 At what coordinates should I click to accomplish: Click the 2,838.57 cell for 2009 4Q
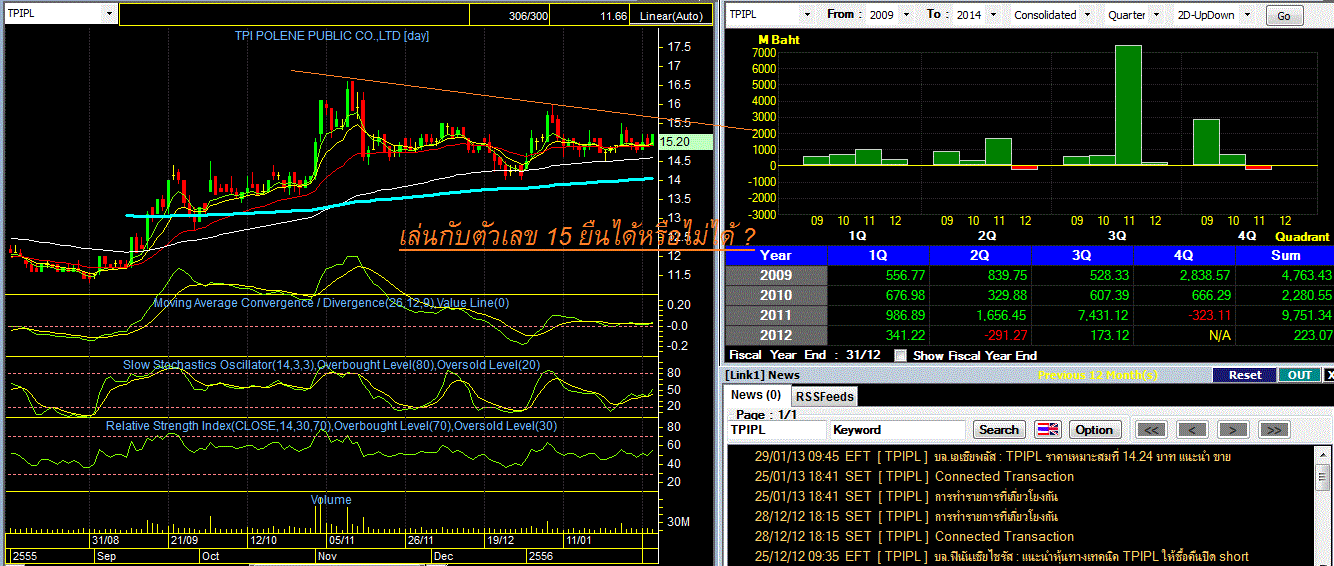click(x=1186, y=275)
